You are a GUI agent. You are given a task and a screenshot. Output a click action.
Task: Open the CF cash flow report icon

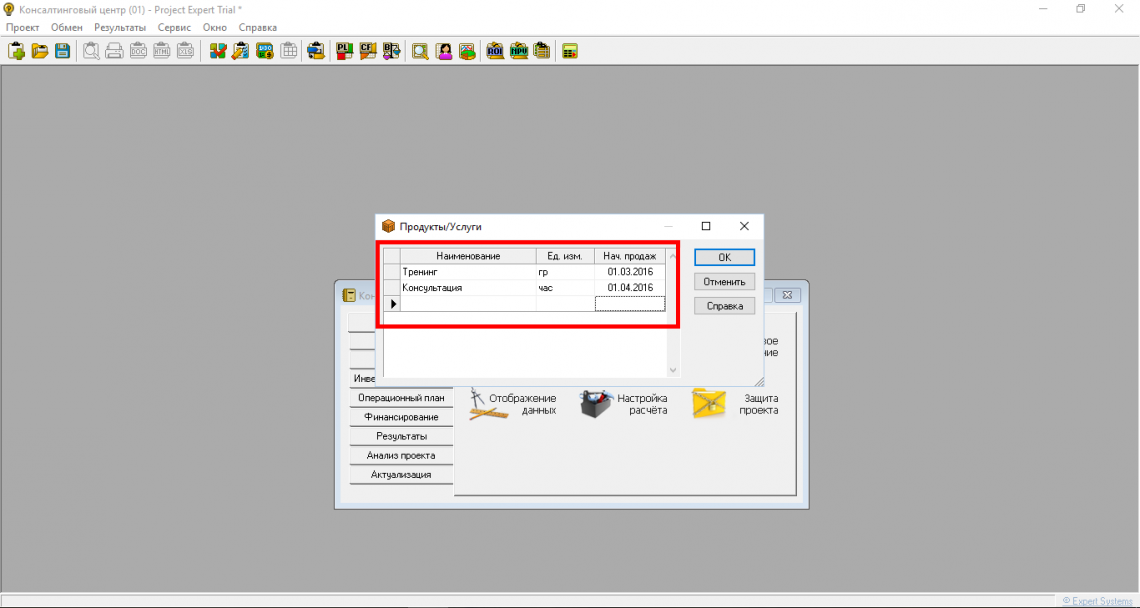tap(368, 51)
